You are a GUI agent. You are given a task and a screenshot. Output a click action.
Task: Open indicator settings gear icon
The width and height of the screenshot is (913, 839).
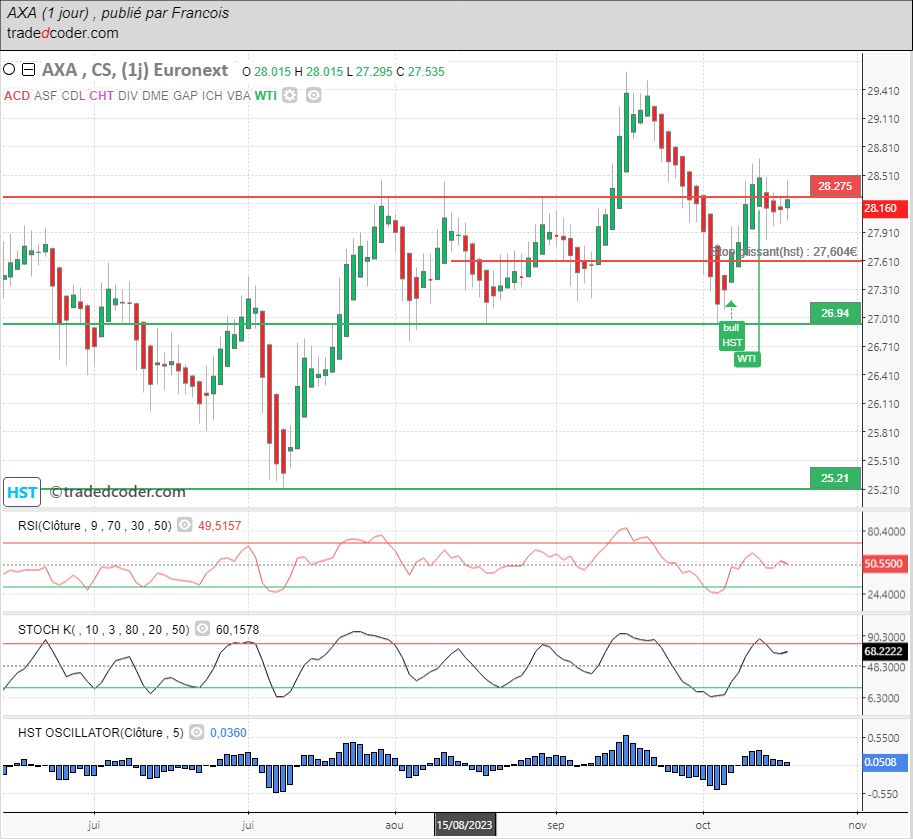coord(290,95)
